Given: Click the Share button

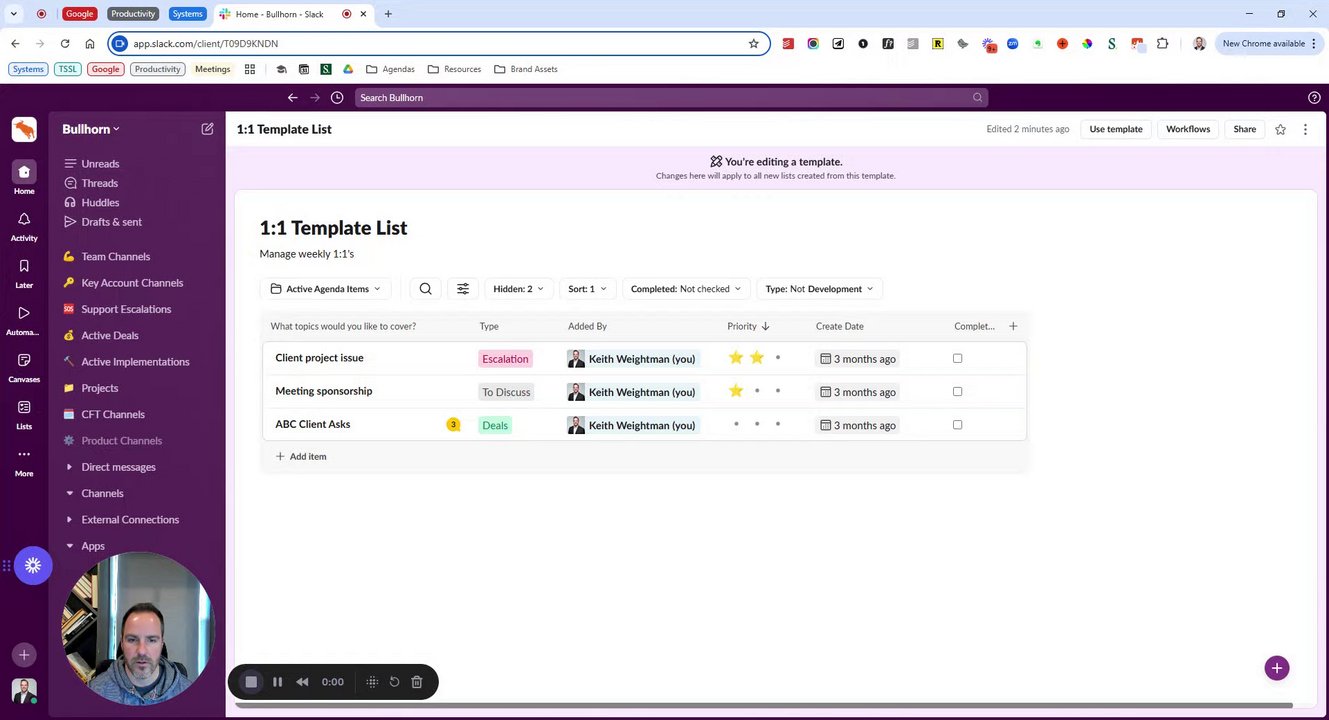Looking at the screenshot, I should point(1244,129).
